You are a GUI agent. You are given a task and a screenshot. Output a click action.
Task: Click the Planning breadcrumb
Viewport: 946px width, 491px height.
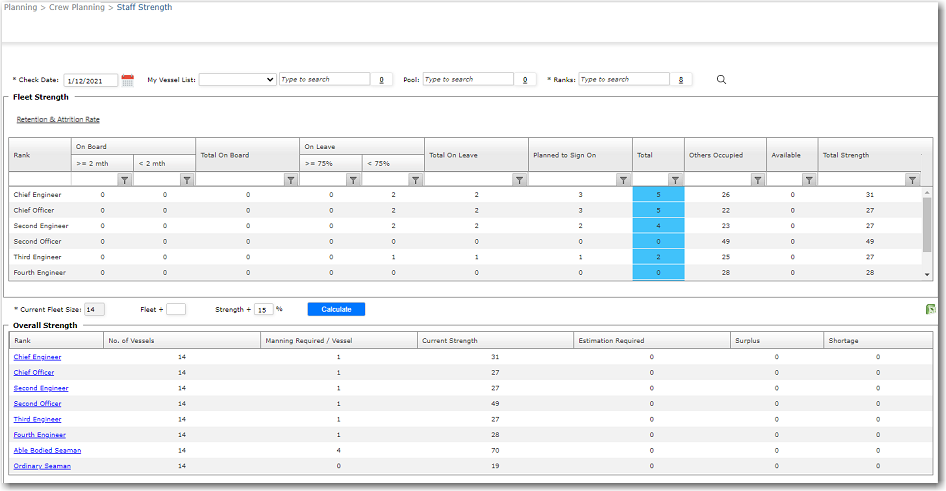(20, 7)
